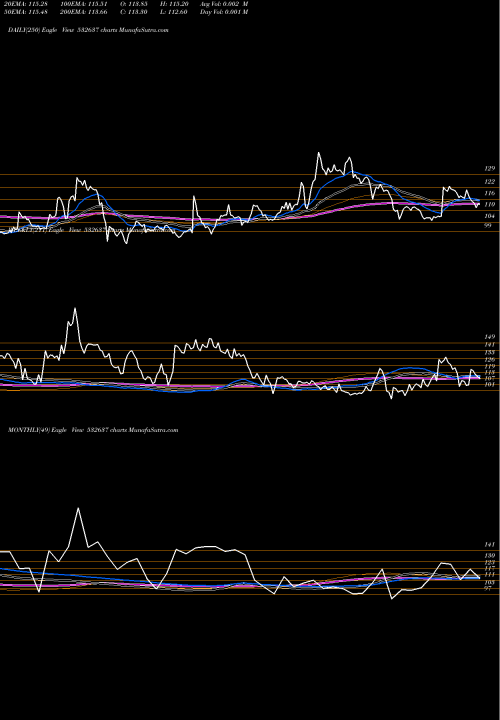Click the 97 price label on monthly chart
The width and height of the screenshot is (500, 720).
point(488,588)
